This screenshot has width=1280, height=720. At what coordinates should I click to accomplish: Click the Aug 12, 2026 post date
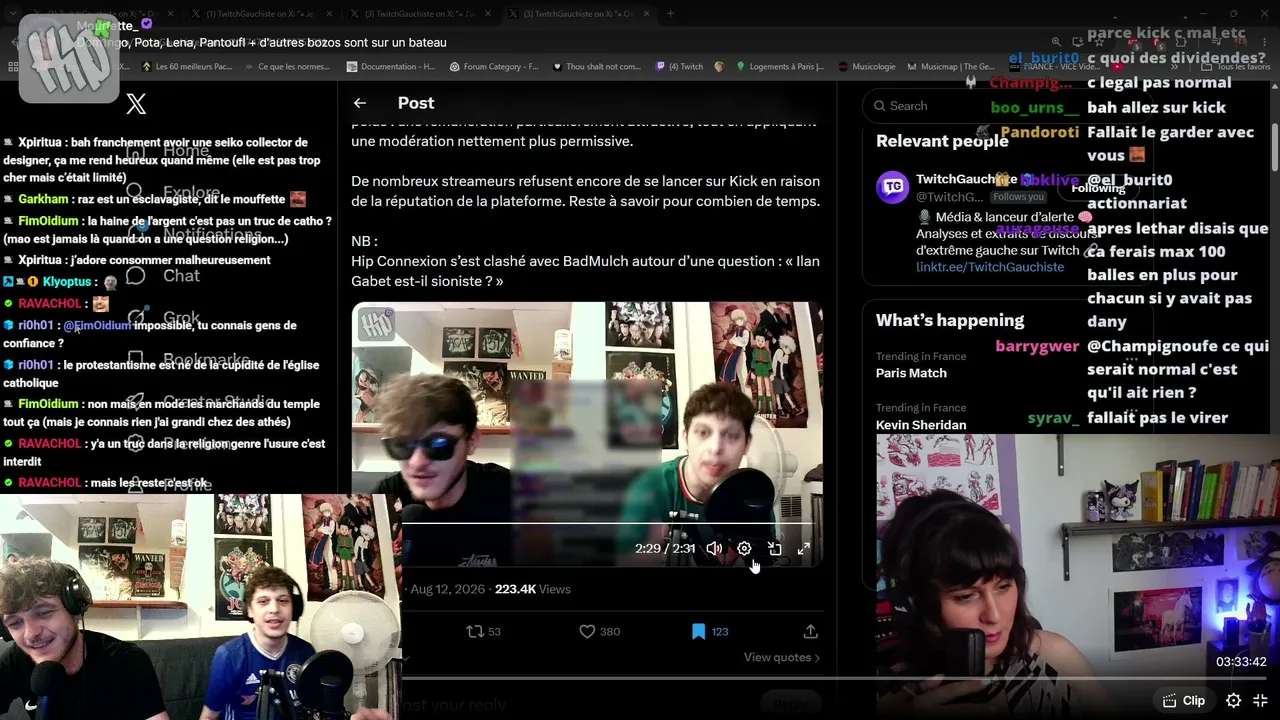tap(448, 589)
